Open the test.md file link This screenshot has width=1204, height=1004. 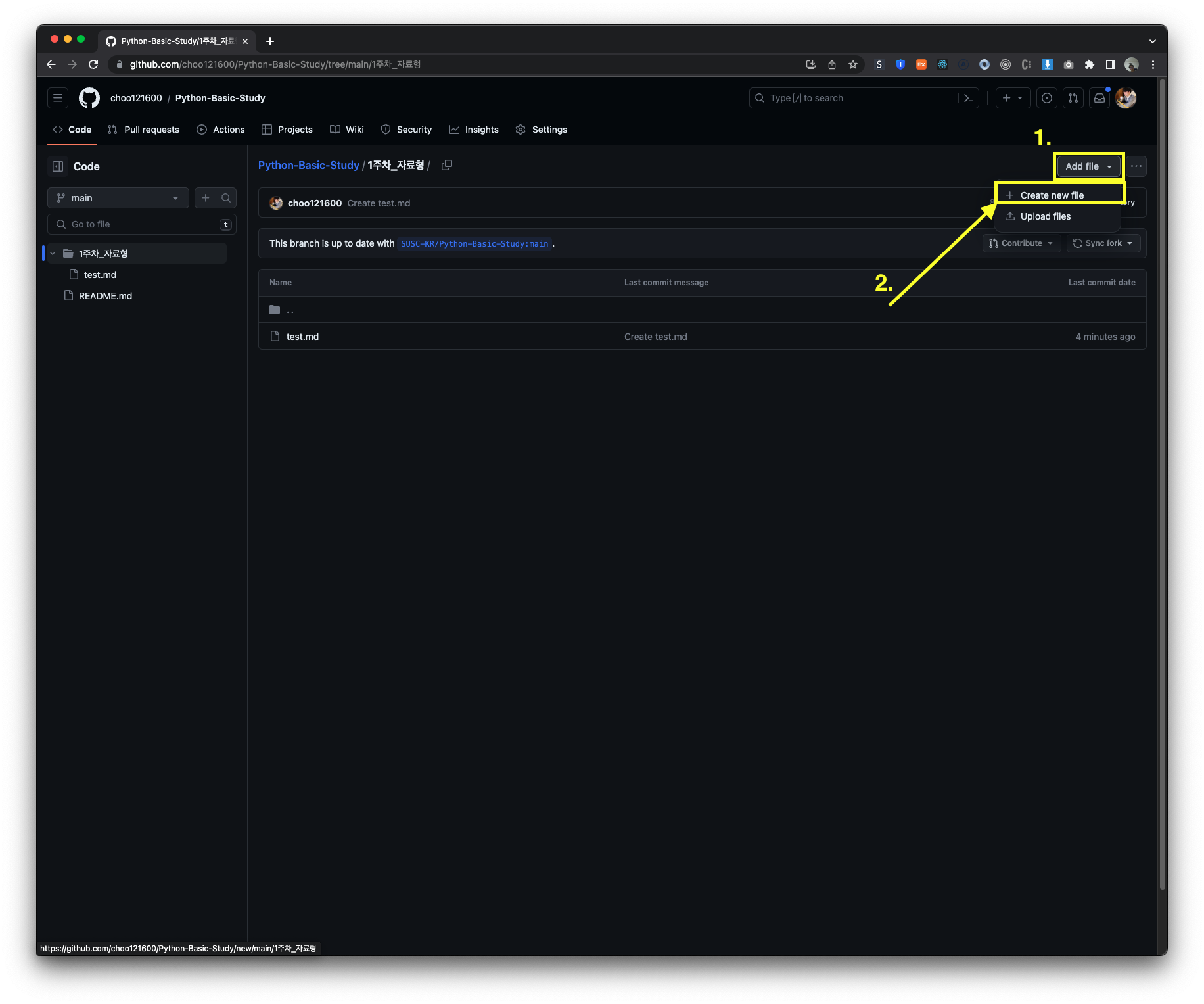tap(302, 336)
